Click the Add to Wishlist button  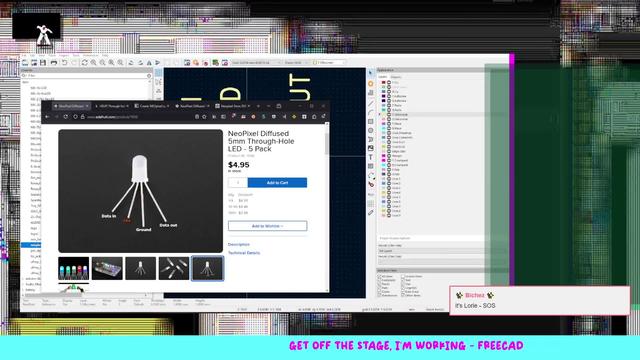pyautogui.click(x=267, y=226)
